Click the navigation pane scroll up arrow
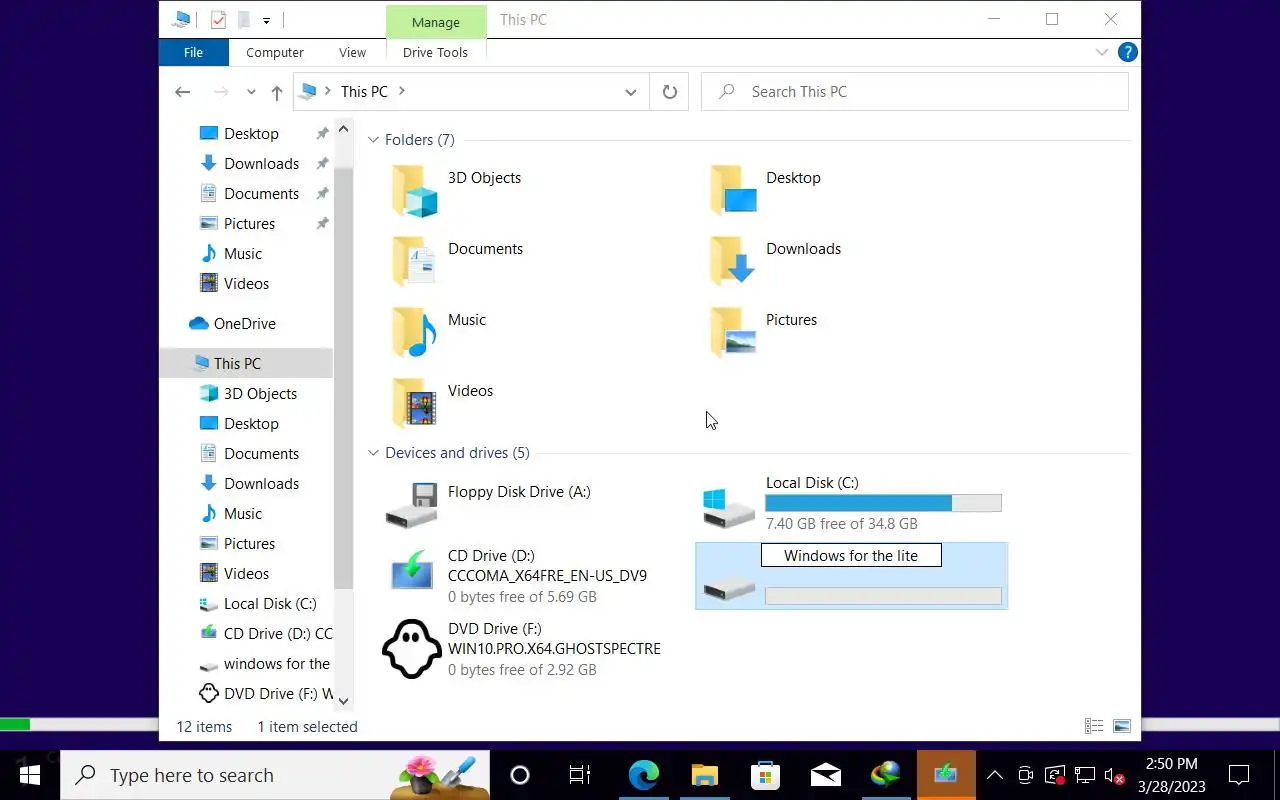1280x800 pixels. [x=343, y=129]
